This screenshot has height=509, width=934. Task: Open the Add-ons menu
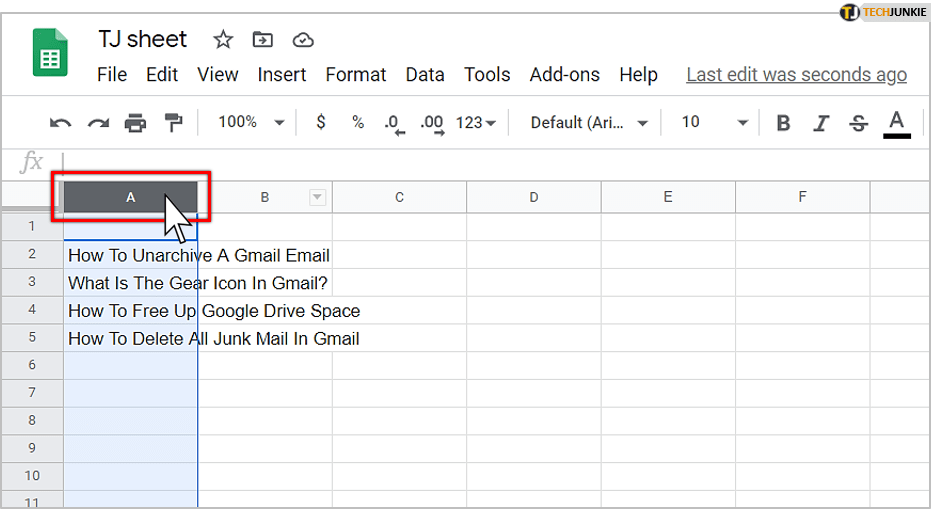click(564, 75)
